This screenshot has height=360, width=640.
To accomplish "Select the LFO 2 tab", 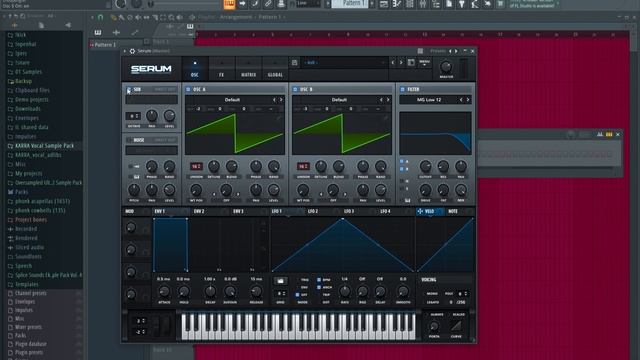I will coord(313,211).
